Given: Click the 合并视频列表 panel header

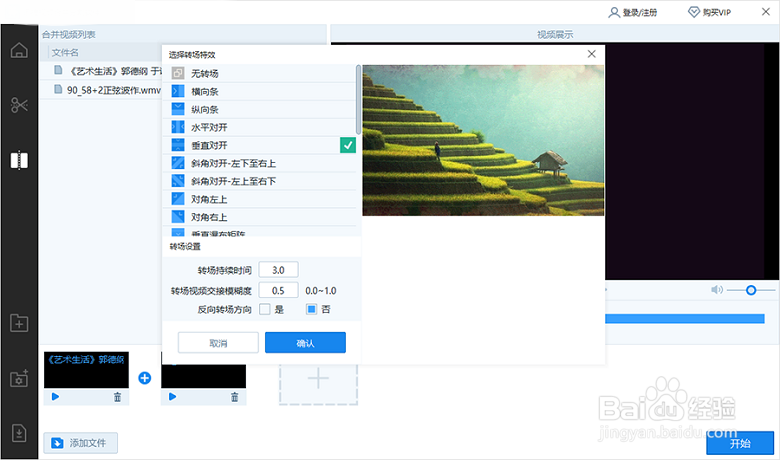Looking at the screenshot, I should click(69, 34).
